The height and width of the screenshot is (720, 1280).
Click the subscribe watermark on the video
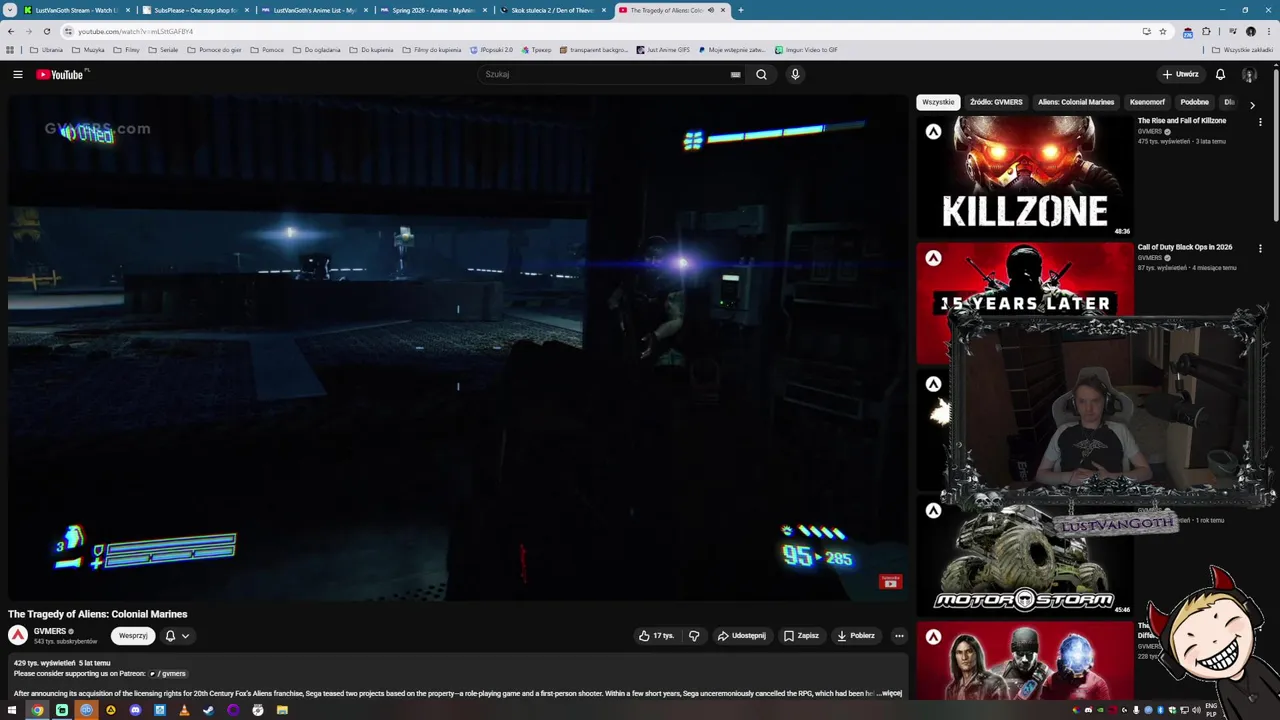(890, 581)
